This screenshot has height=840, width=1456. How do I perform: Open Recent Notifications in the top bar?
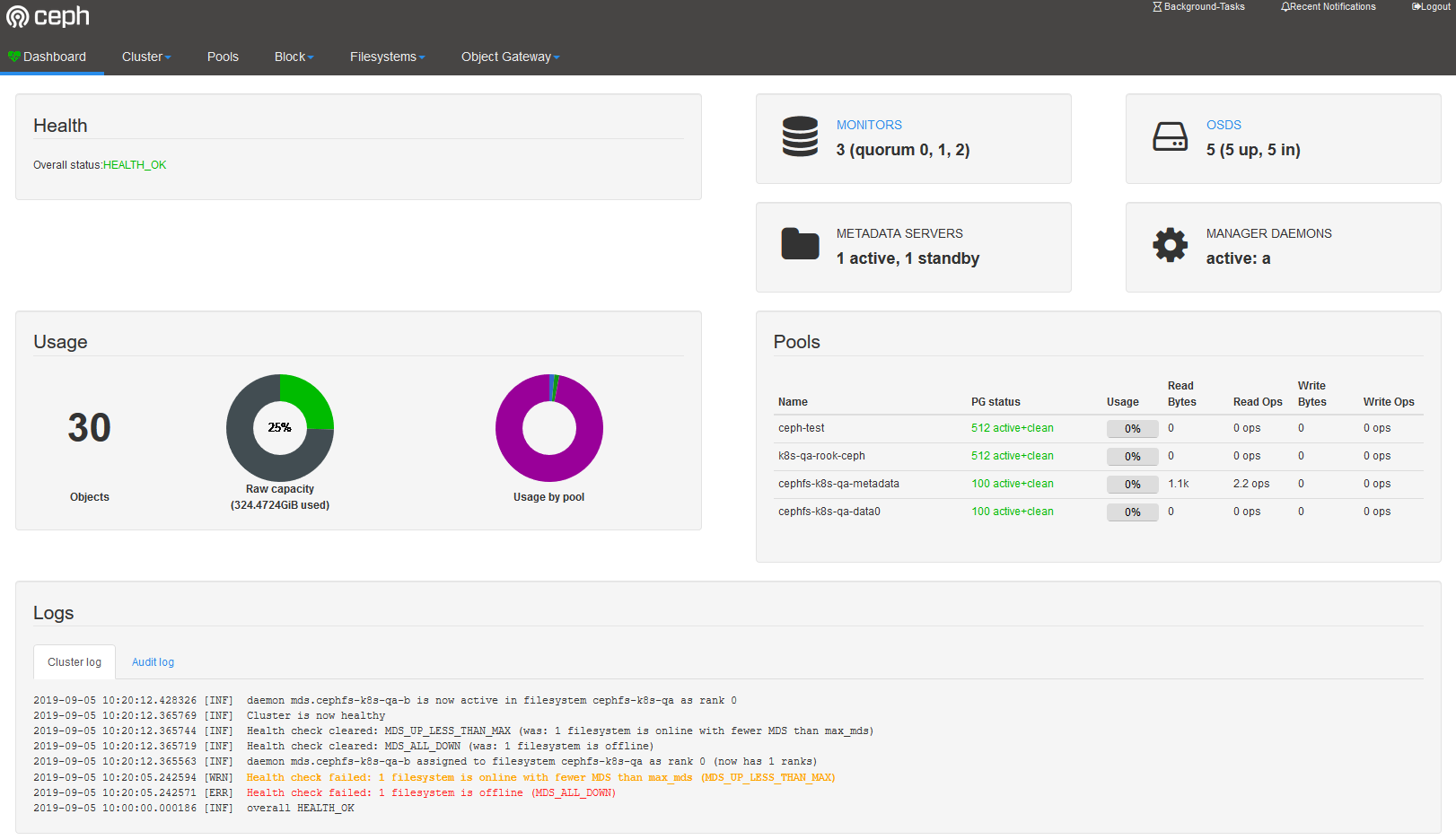pos(1329,6)
